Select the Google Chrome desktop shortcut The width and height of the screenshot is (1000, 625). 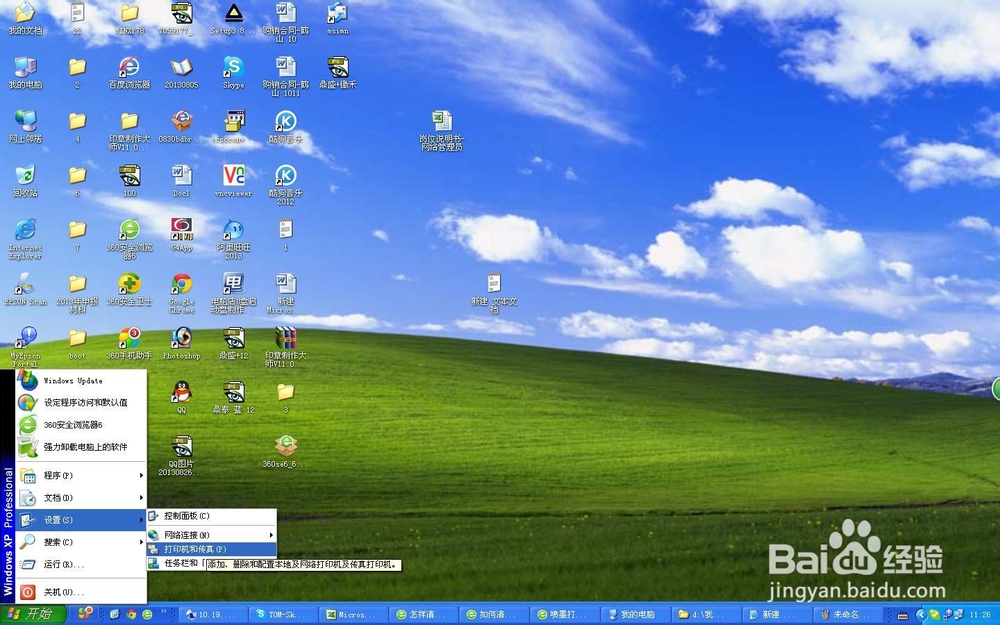182,293
